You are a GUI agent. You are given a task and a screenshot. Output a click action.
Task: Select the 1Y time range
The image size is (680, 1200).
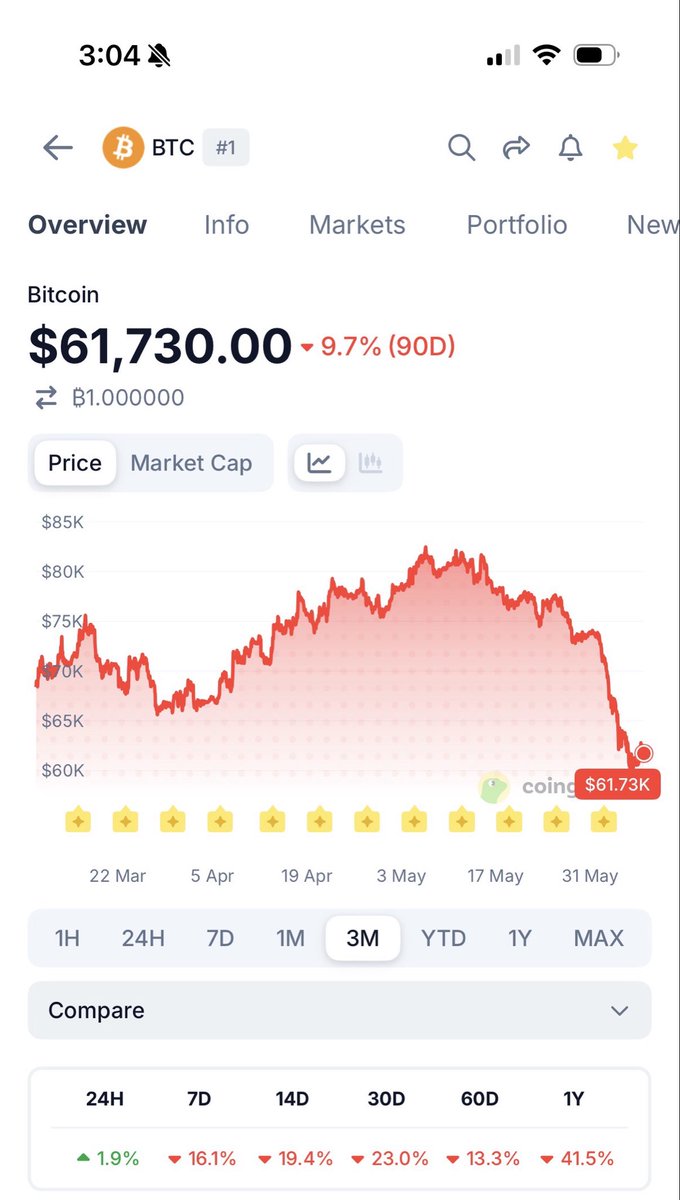[x=519, y=938]
